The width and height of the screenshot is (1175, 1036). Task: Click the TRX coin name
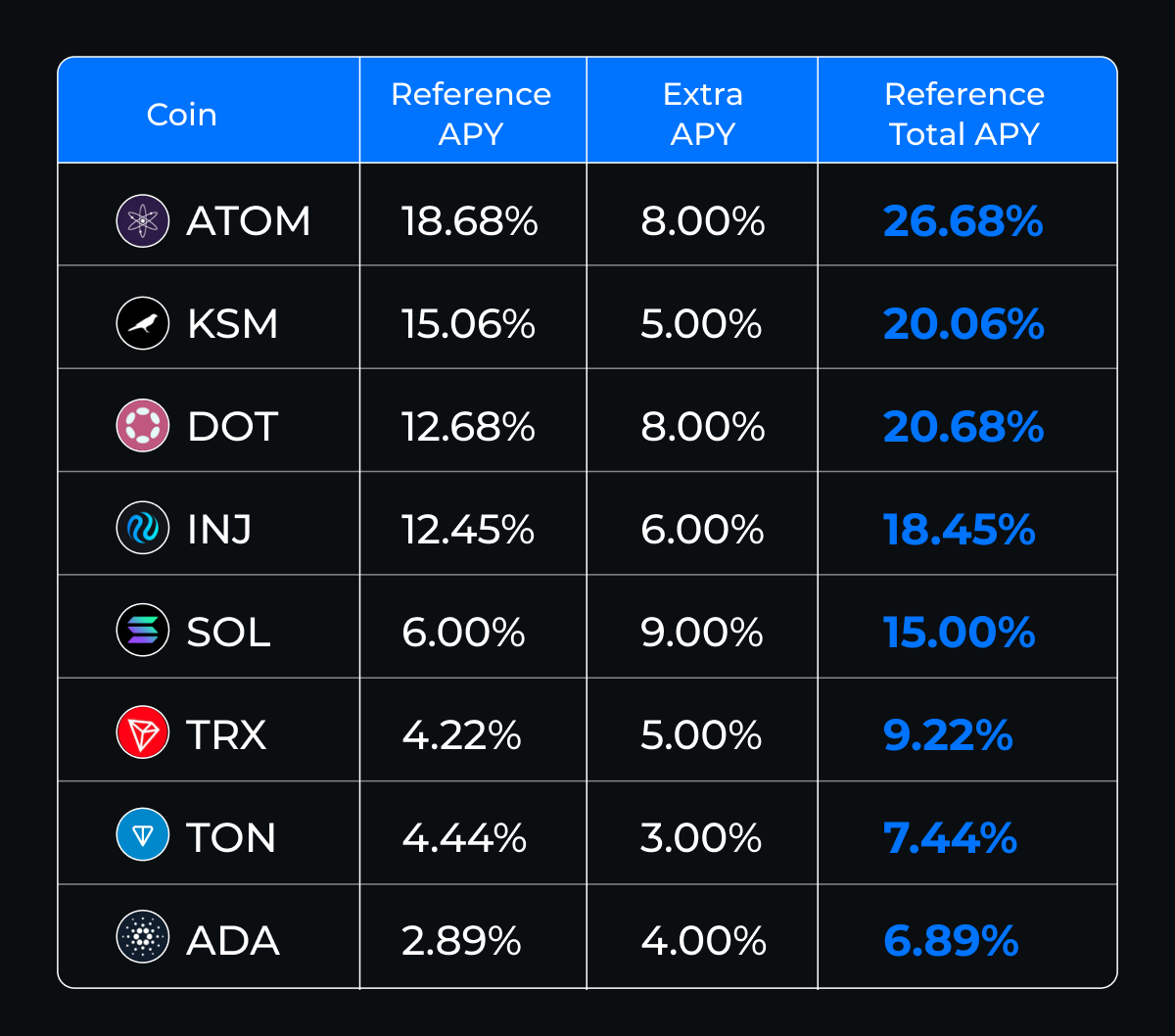[x=226, y=735]
